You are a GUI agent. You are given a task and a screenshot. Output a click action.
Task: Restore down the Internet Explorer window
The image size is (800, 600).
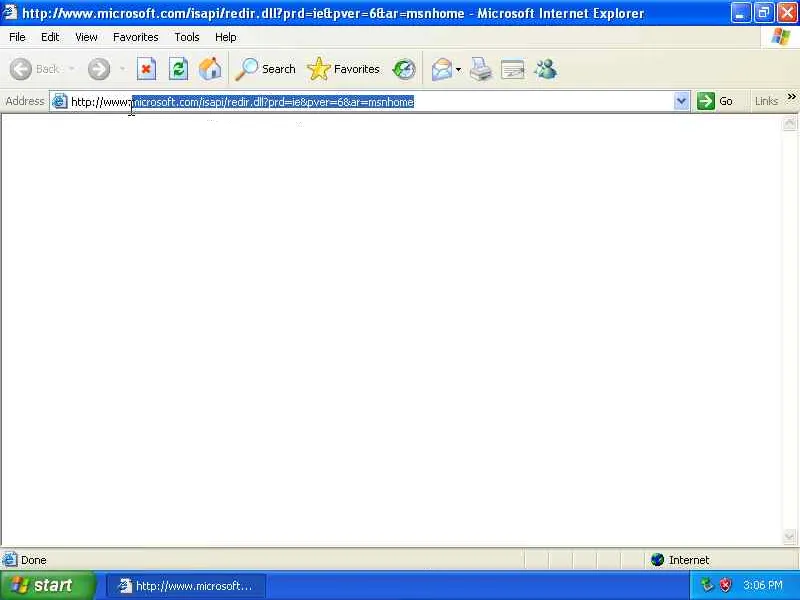click(x=764, y=13)
